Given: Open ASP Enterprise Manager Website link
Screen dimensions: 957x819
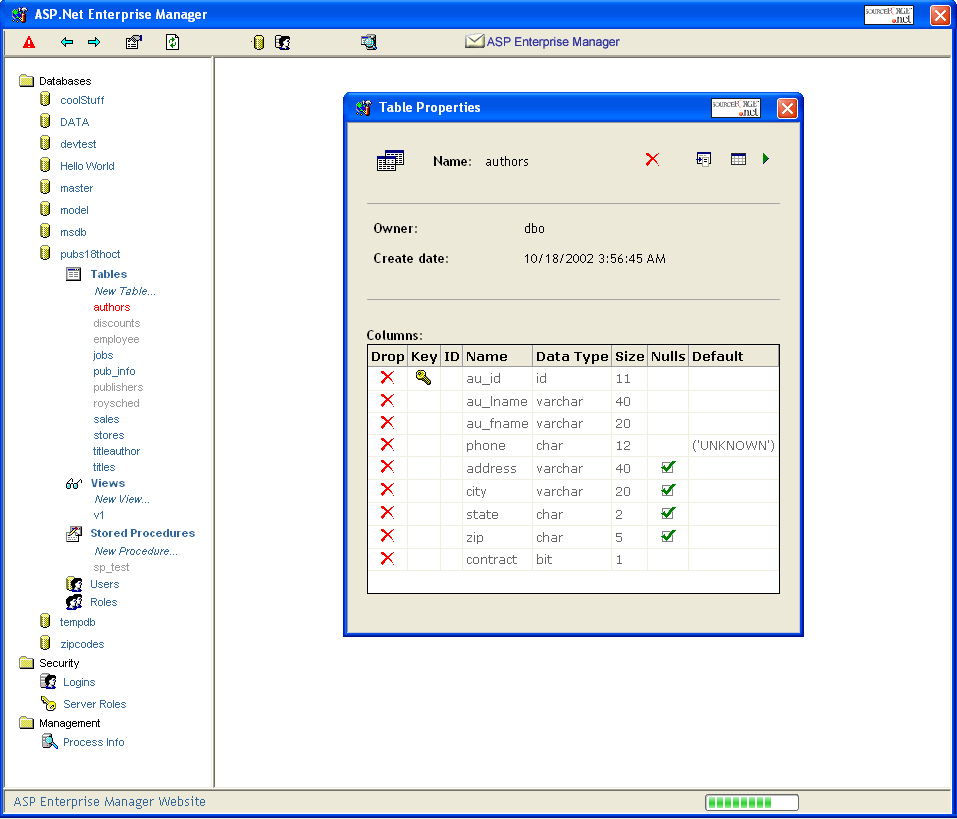Looking at the screenshot, I should coord(109,801).
